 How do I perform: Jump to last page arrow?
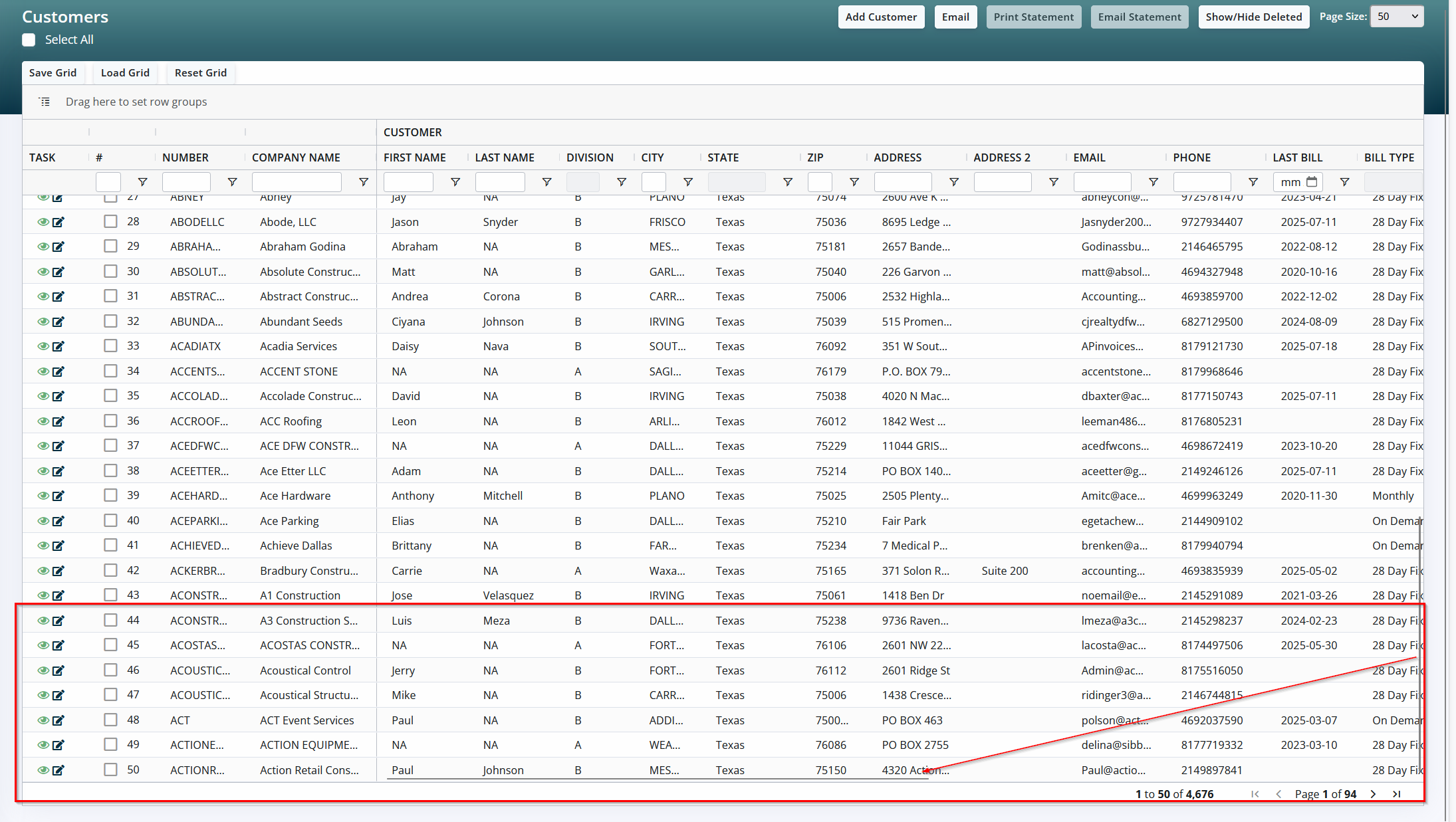coord(1397,794)
